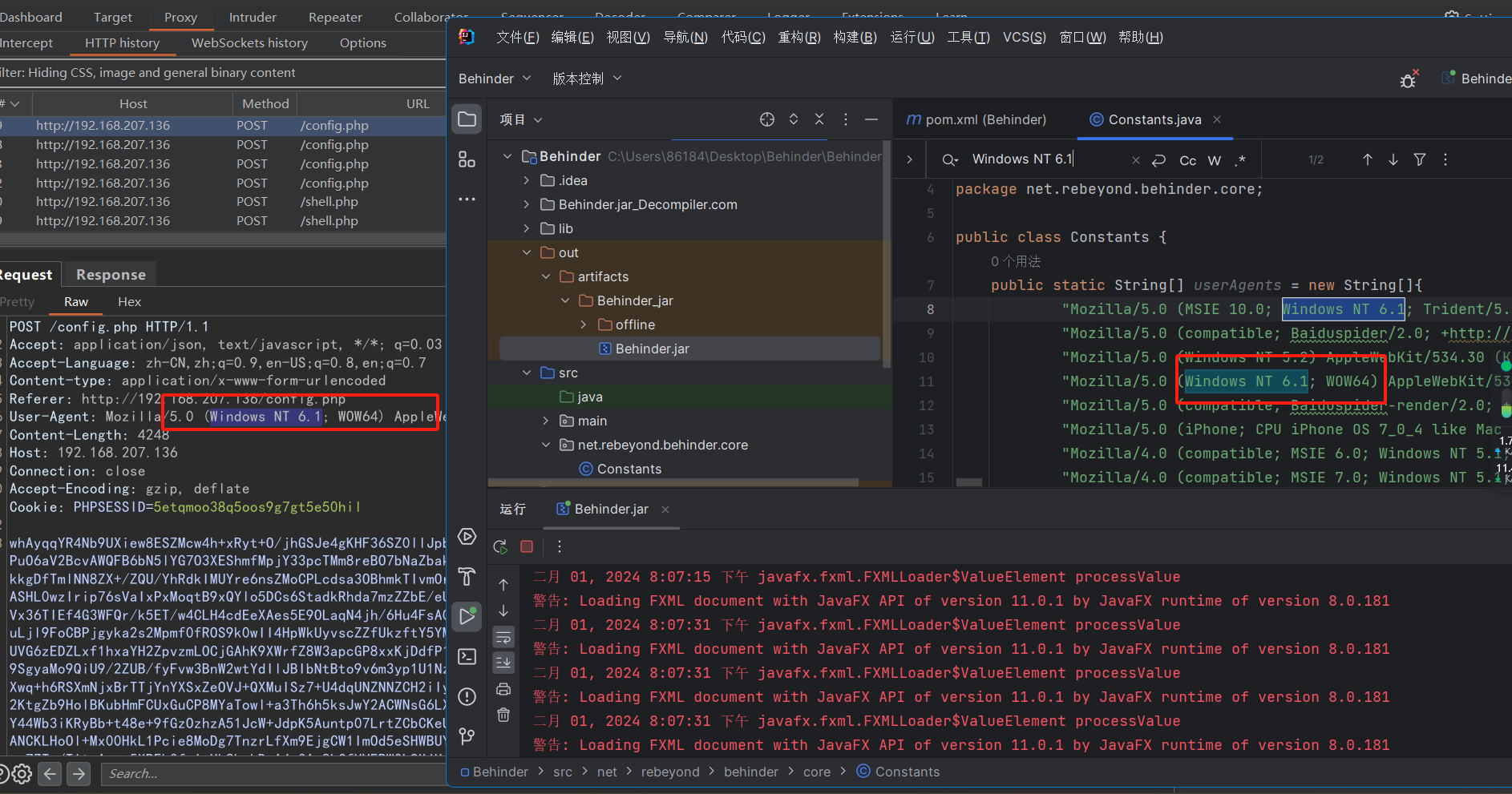Viewport: 1512px width, 794px height.
Task: Select Burp WebSockets history tab
Action: pos(249,42)
